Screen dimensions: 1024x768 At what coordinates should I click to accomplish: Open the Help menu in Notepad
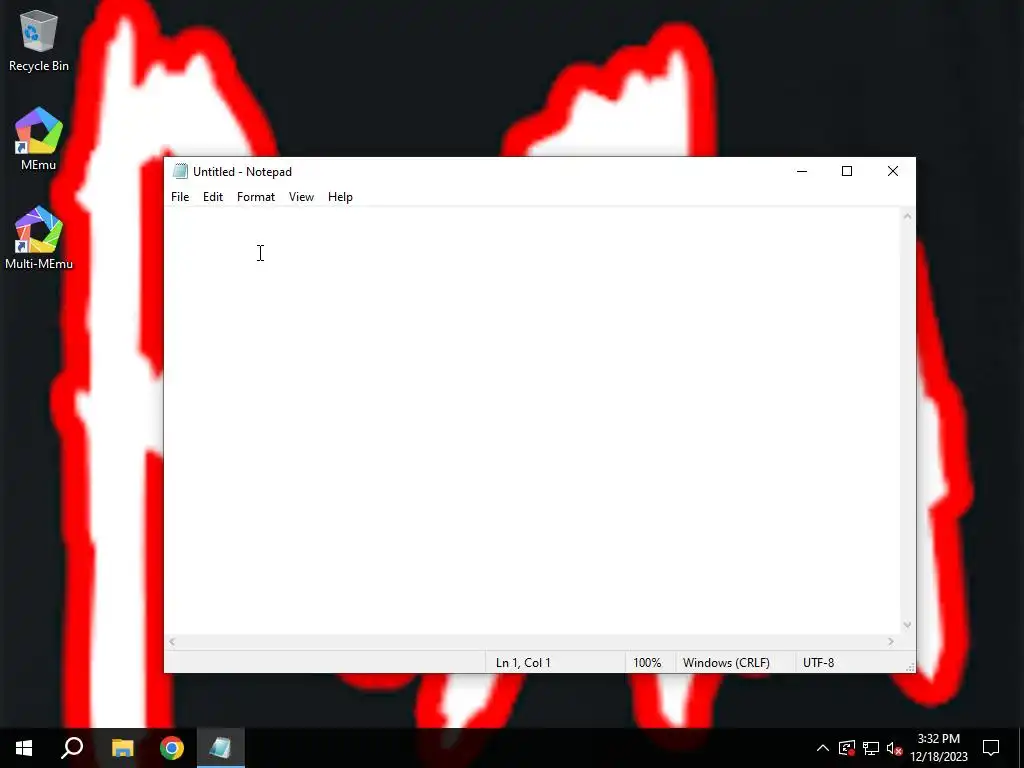340,197
